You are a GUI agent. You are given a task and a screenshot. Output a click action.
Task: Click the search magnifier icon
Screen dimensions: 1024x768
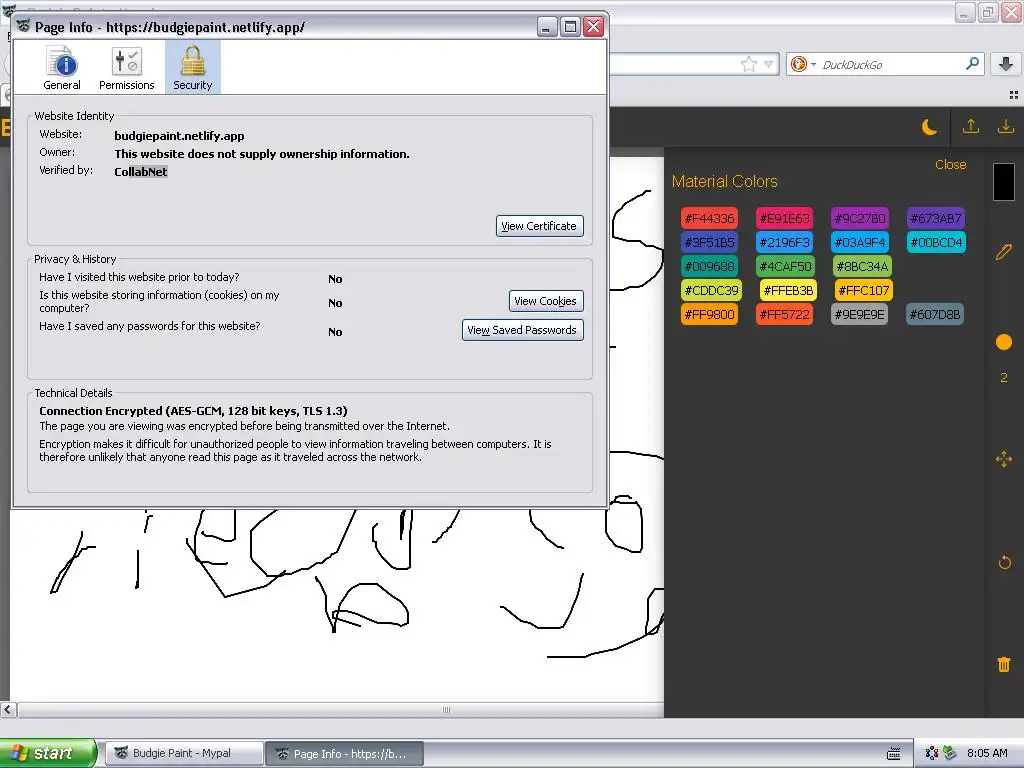pyautogui.click(x=972, y=64)
